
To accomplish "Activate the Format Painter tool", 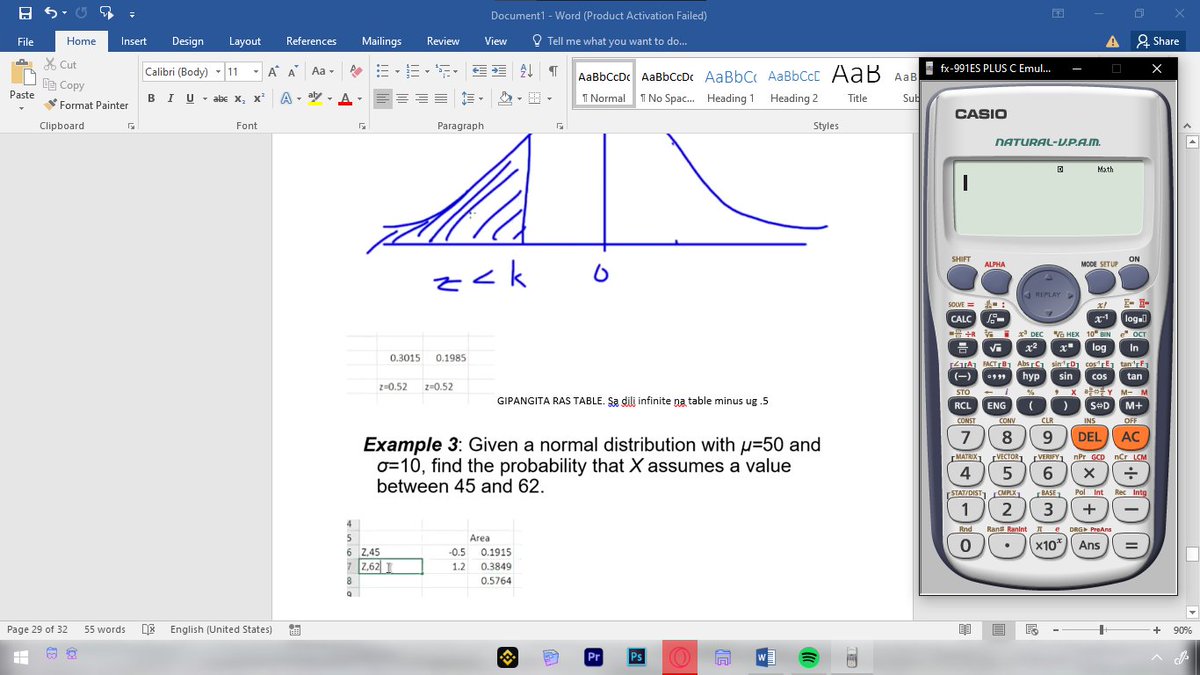I will 85,105.
